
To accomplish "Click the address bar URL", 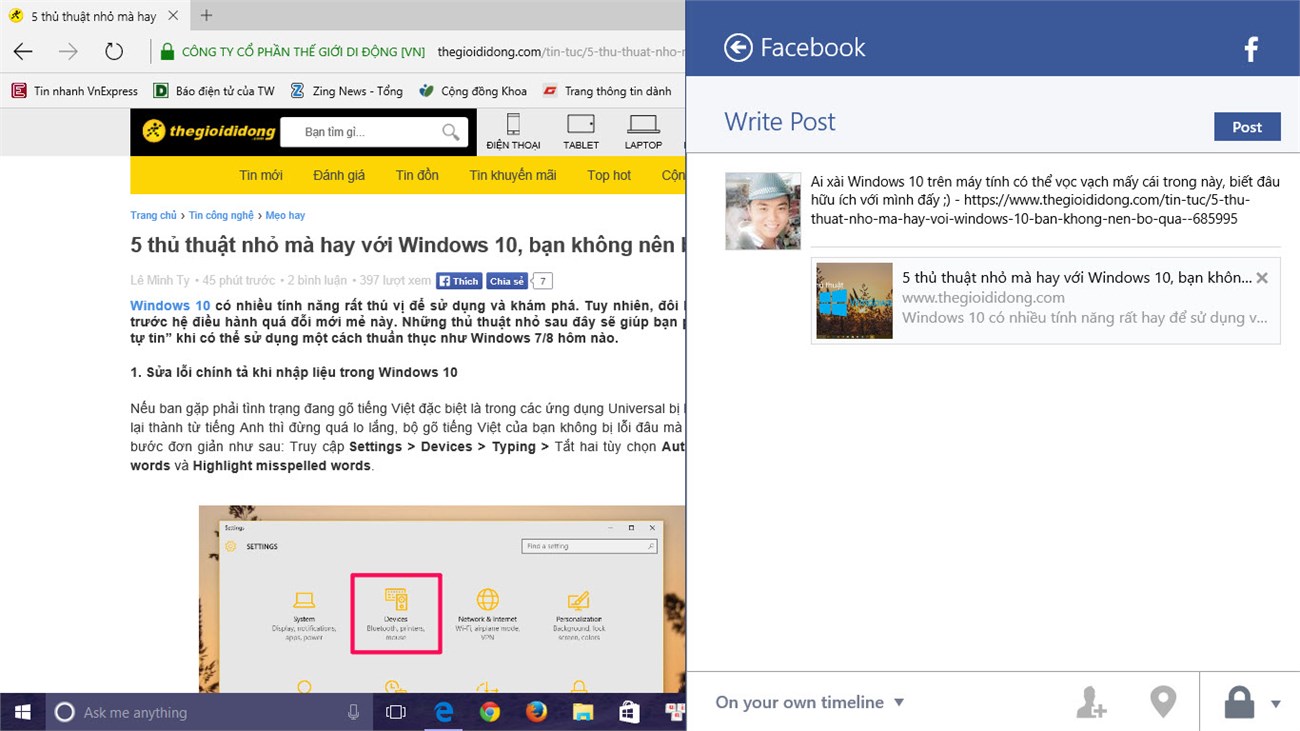I will [560, 52].
